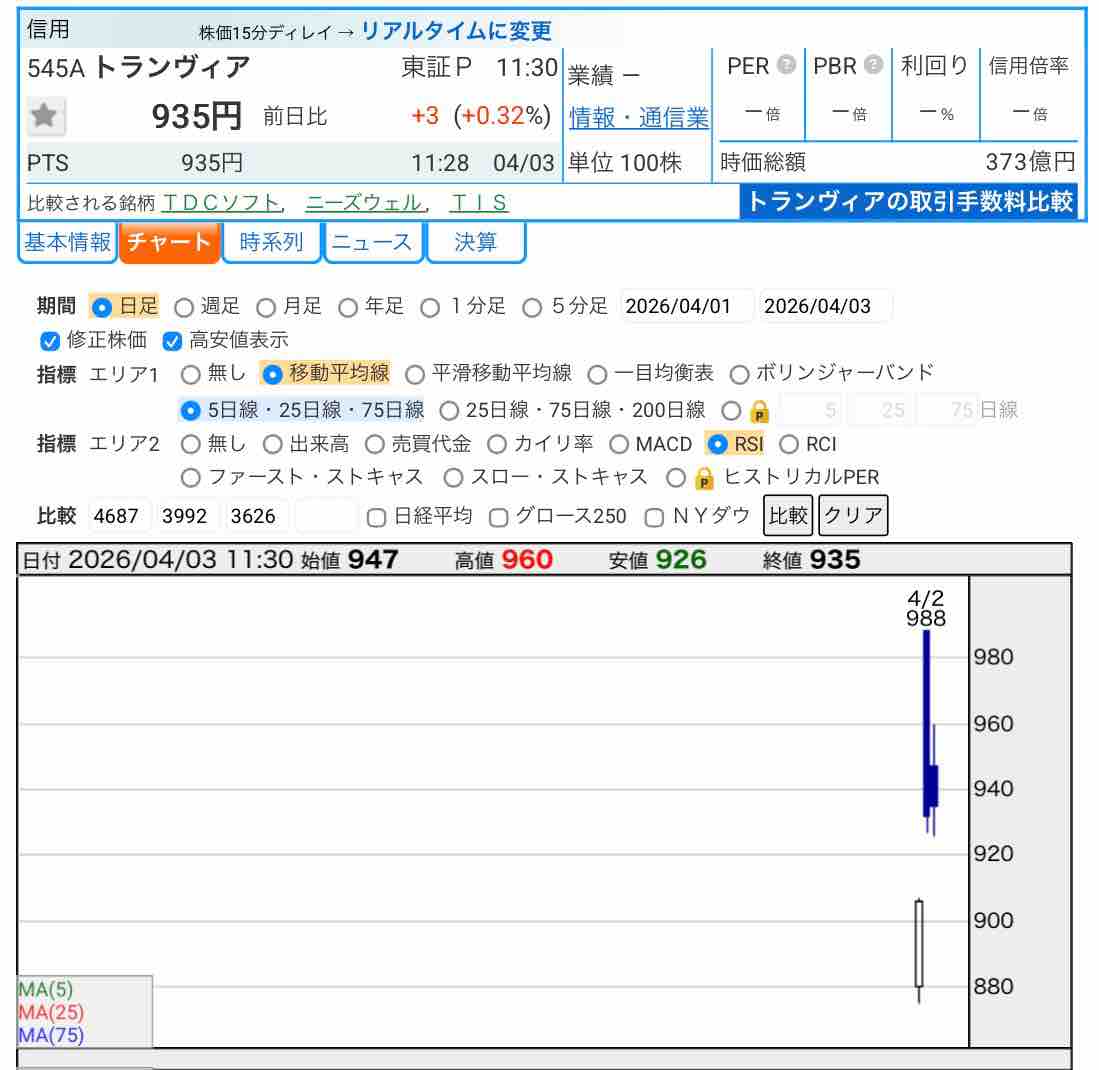Image resolution: width=1099 pixels, height=1070 pixels.
Task: Click the start date field 2026/04/01
Action: pyautogui.click(x=686, y=307)
